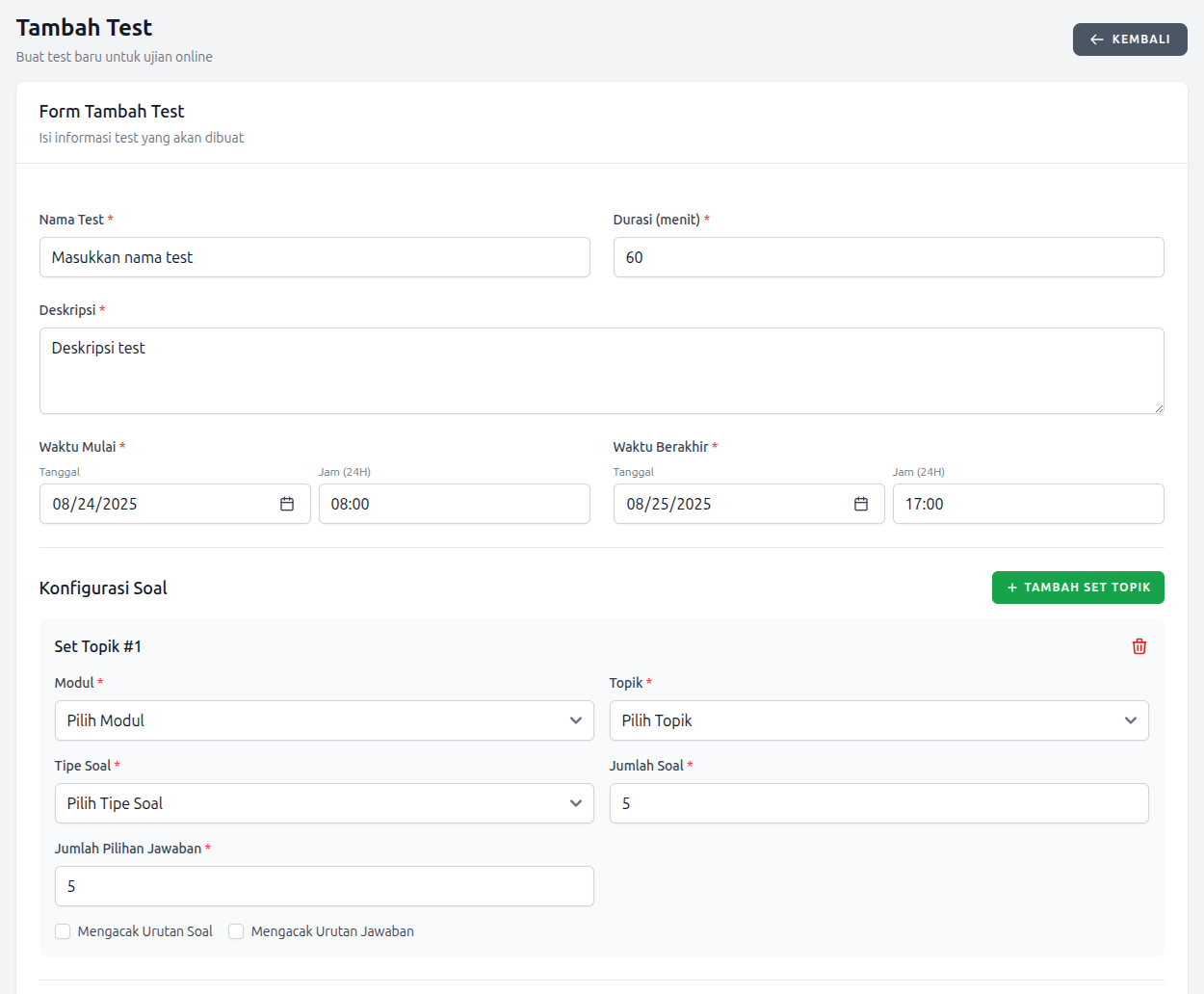The image size is (1204, 994).
Task: Open calendar picker for Waktu Berakhir date
Action: [x=861, y=504]
